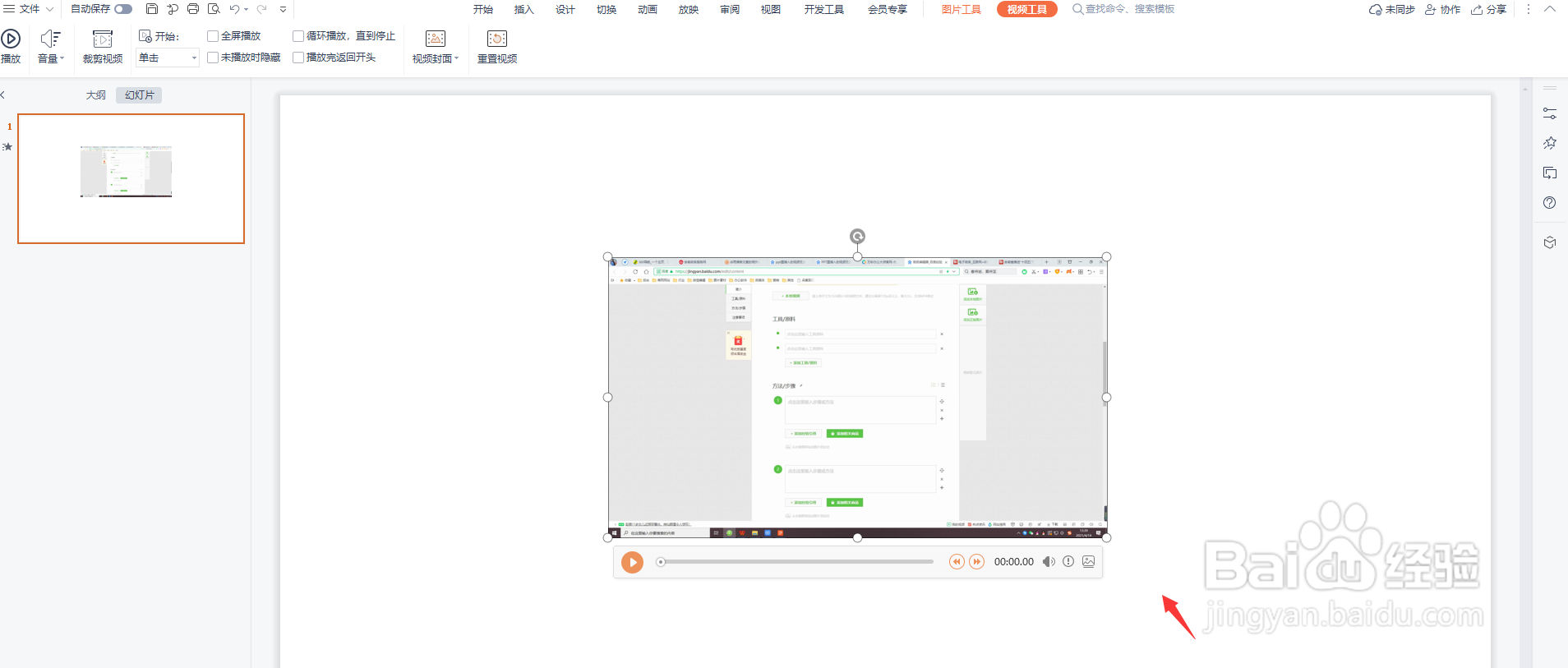Enable the 未播放时隐藏 checkbox
Viewport: 1568px width, 668px height.
pos(213,58)
